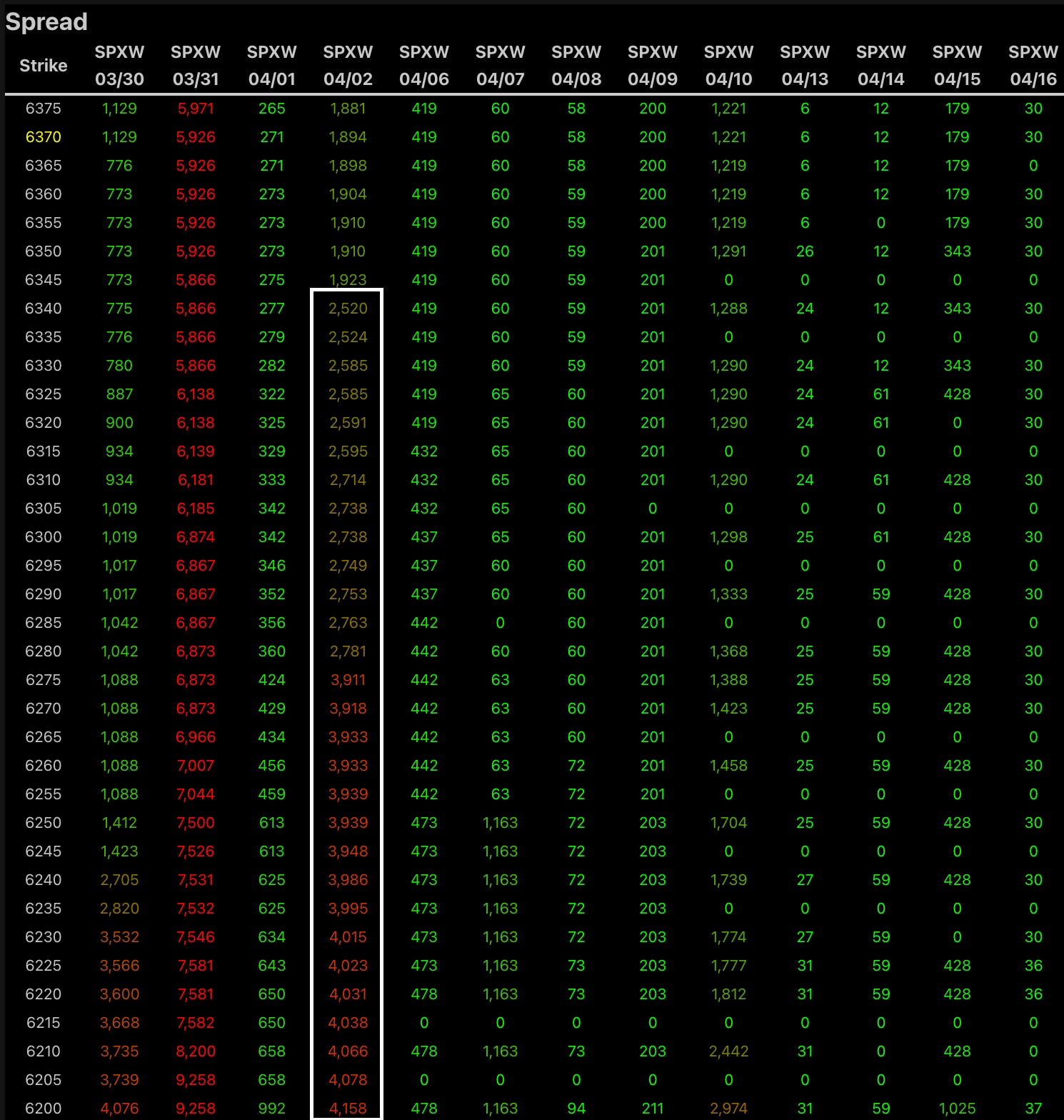Select the SPXW 03/30 column header
The image size is (1064, 1120).
tap(119, 65)
